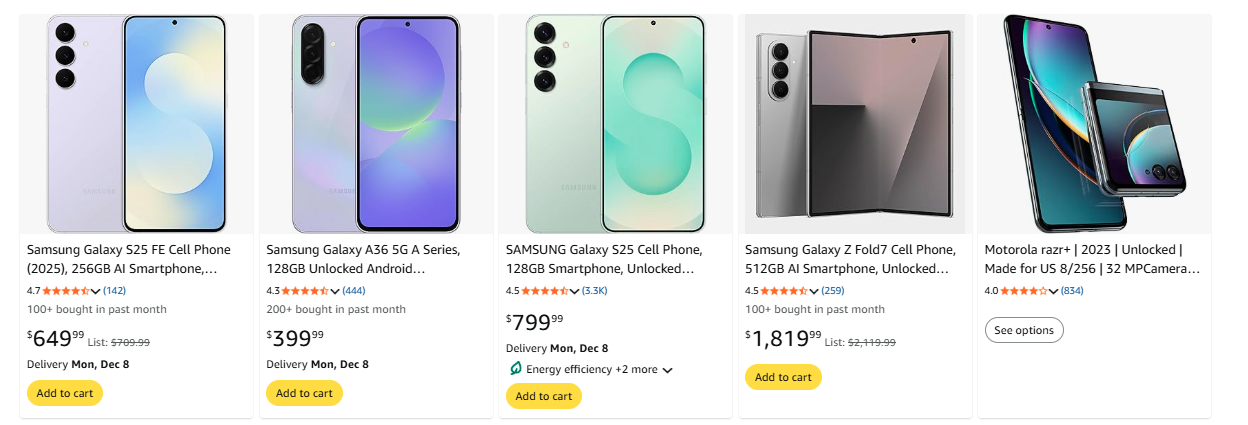Screen dimensions: 1248x425
Task: Click the green Energy efficiency leaf icon
Action: tap(515, 369)
